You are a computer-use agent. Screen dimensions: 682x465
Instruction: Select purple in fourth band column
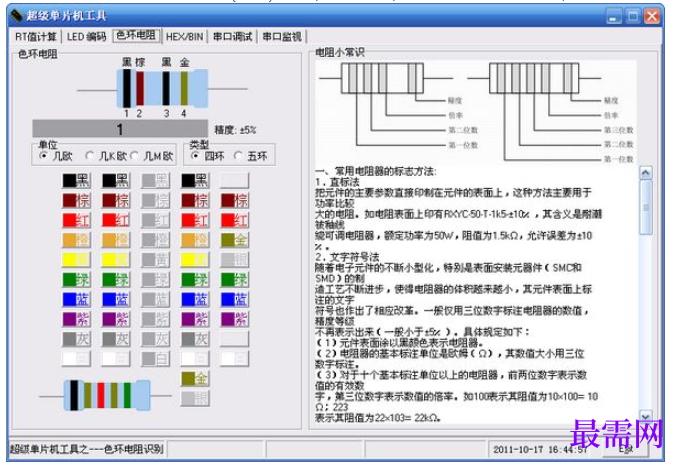tap(195, 319)
